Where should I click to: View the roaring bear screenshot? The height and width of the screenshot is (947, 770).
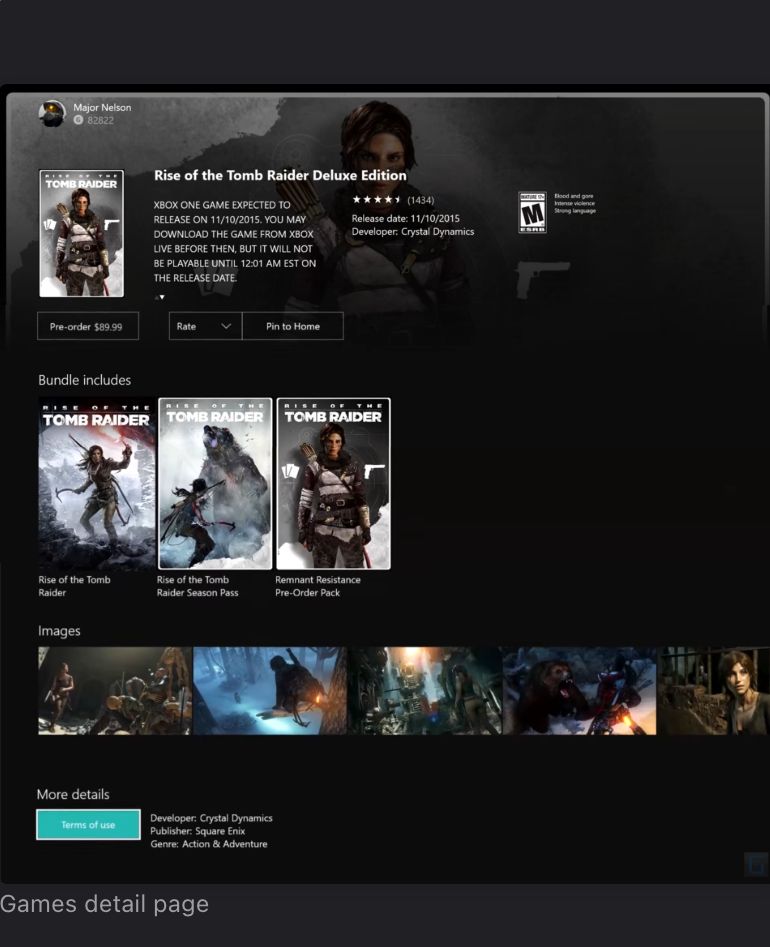tap(579, 690)
